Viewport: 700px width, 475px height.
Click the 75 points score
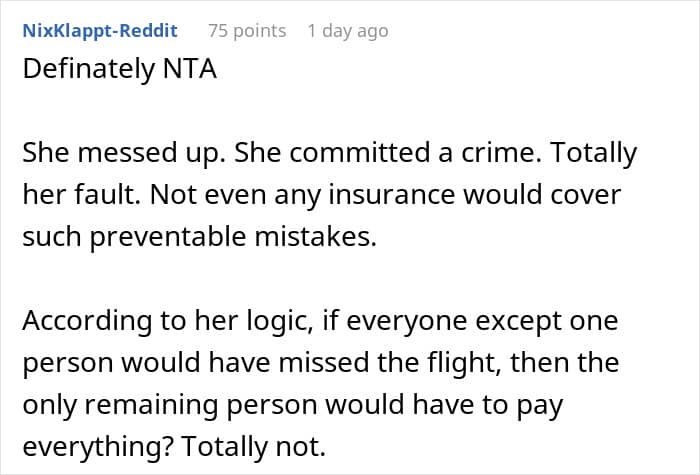pyautogui.click(x=246, y=31)
